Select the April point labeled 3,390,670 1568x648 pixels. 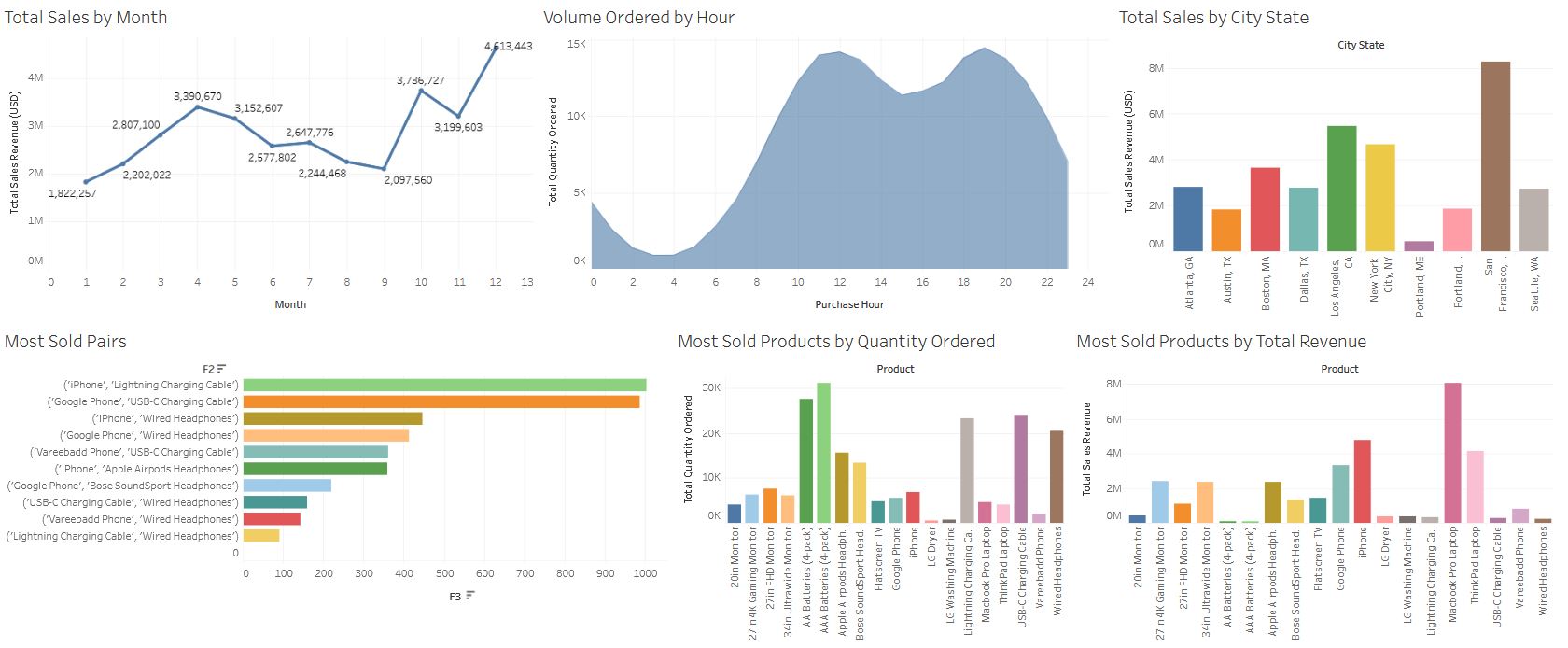(x=197, y=107)
